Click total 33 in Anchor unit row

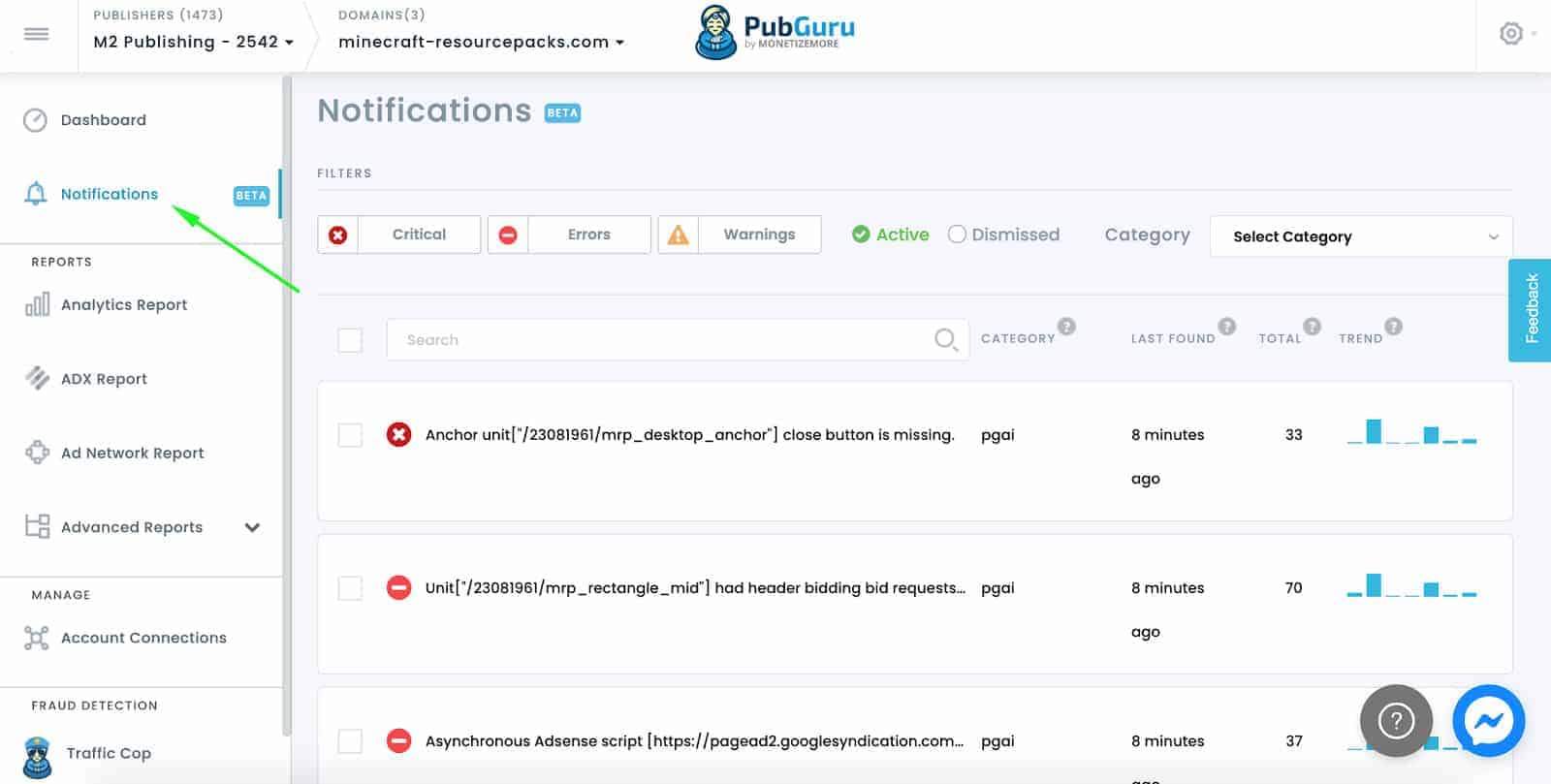(x=1294, y=434)
